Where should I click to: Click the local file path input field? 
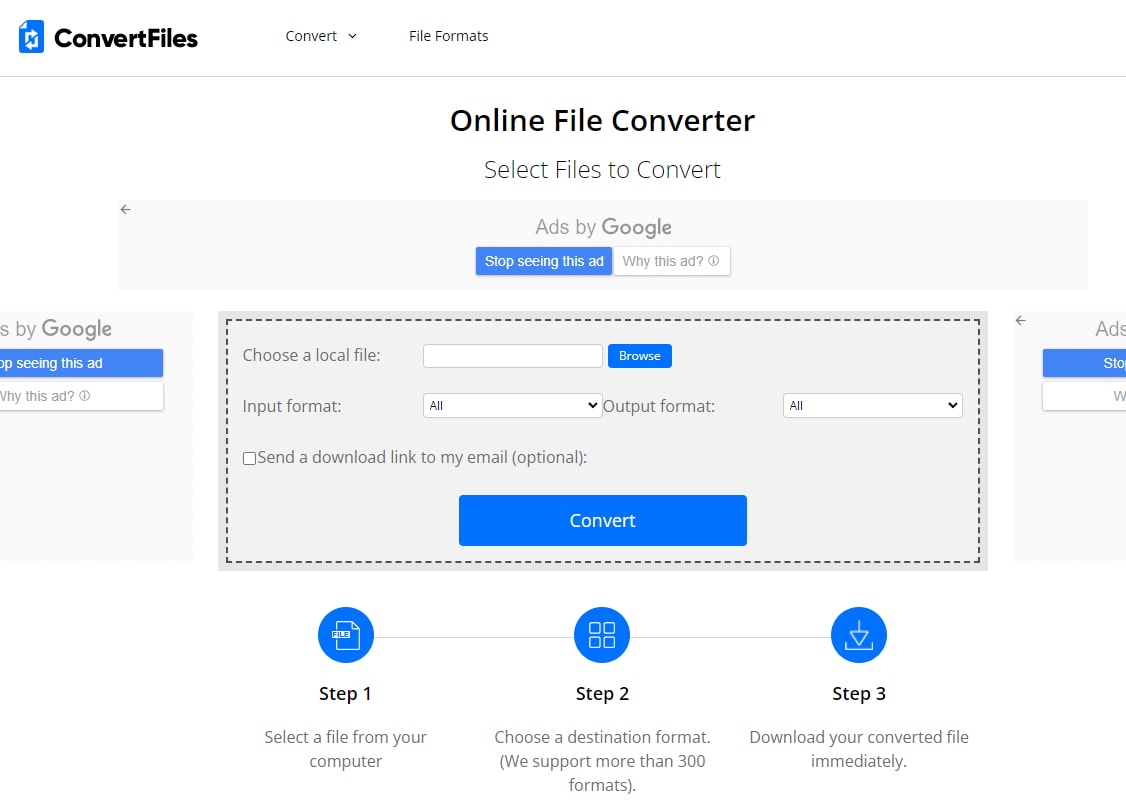(513, 356)
